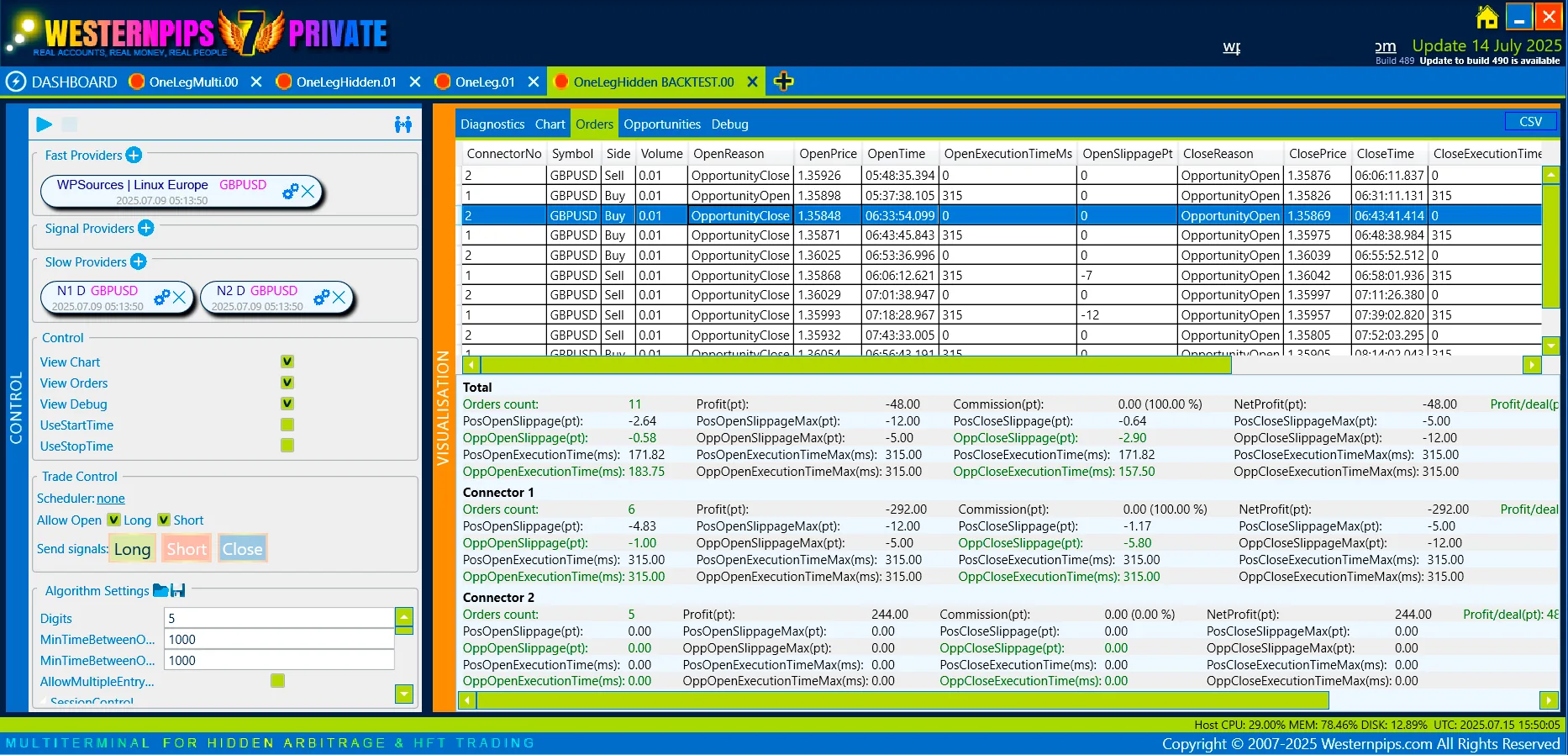Add a Signal Provider
Viewport: 1568px width, 755px height.
[x=145, y=228]
